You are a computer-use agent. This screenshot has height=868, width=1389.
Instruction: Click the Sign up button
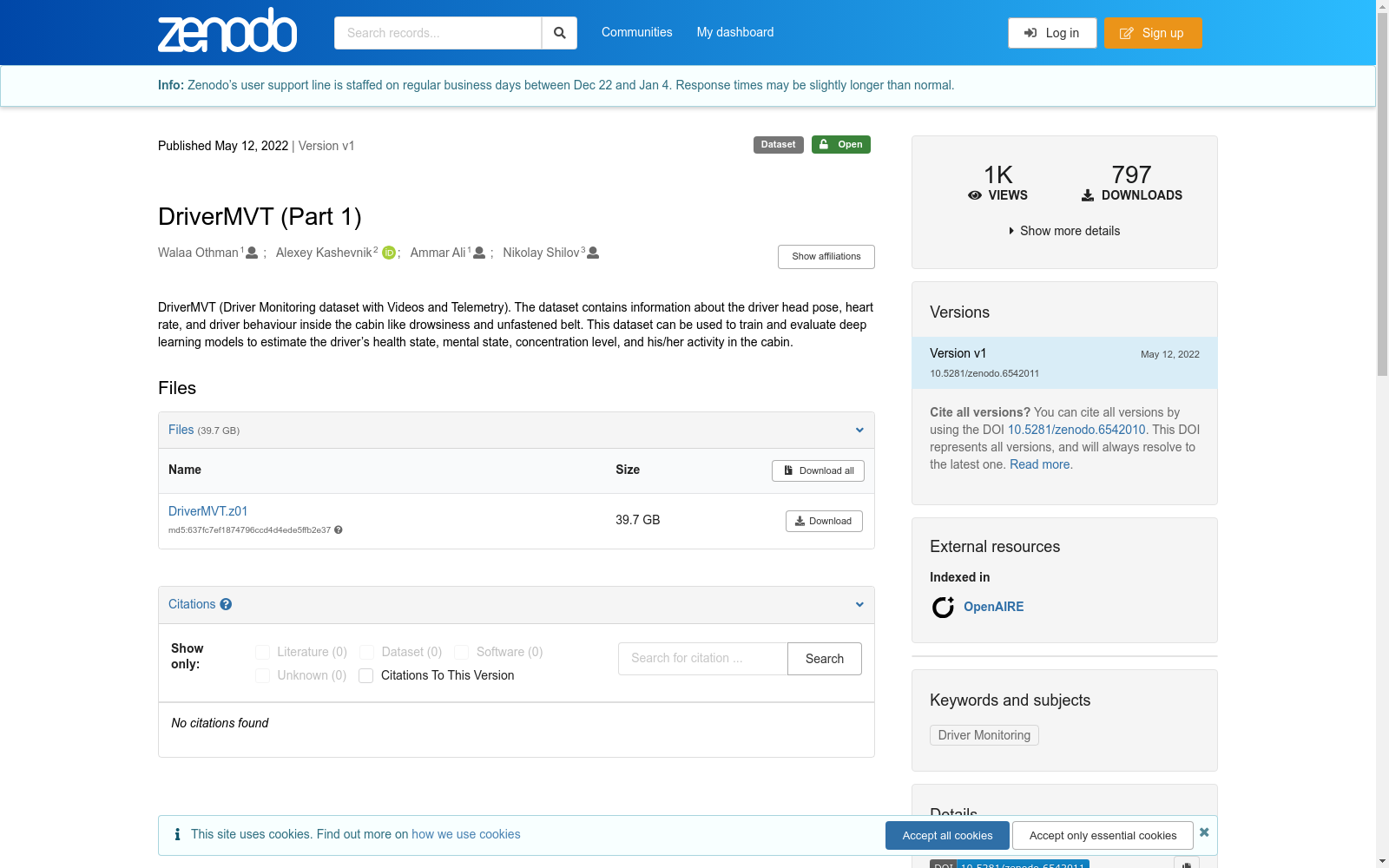[x=1153, y=33]
